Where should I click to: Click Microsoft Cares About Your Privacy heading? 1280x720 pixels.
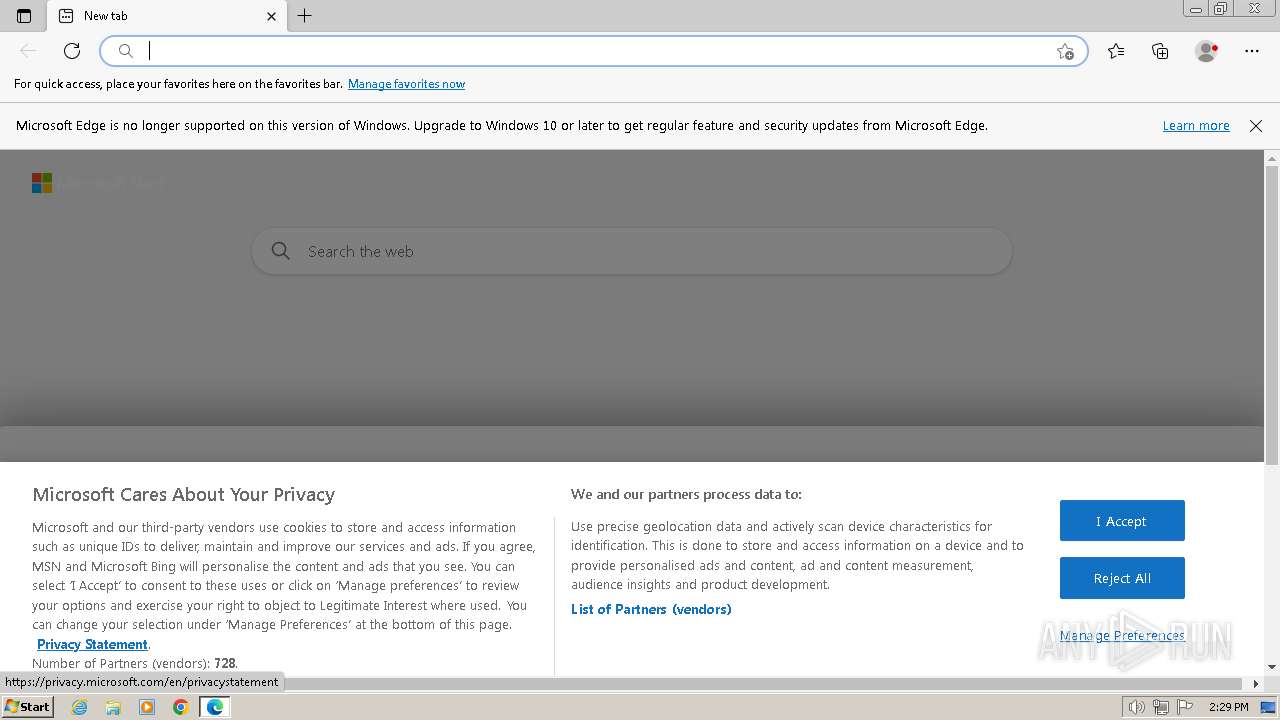(x=183, y=494)
